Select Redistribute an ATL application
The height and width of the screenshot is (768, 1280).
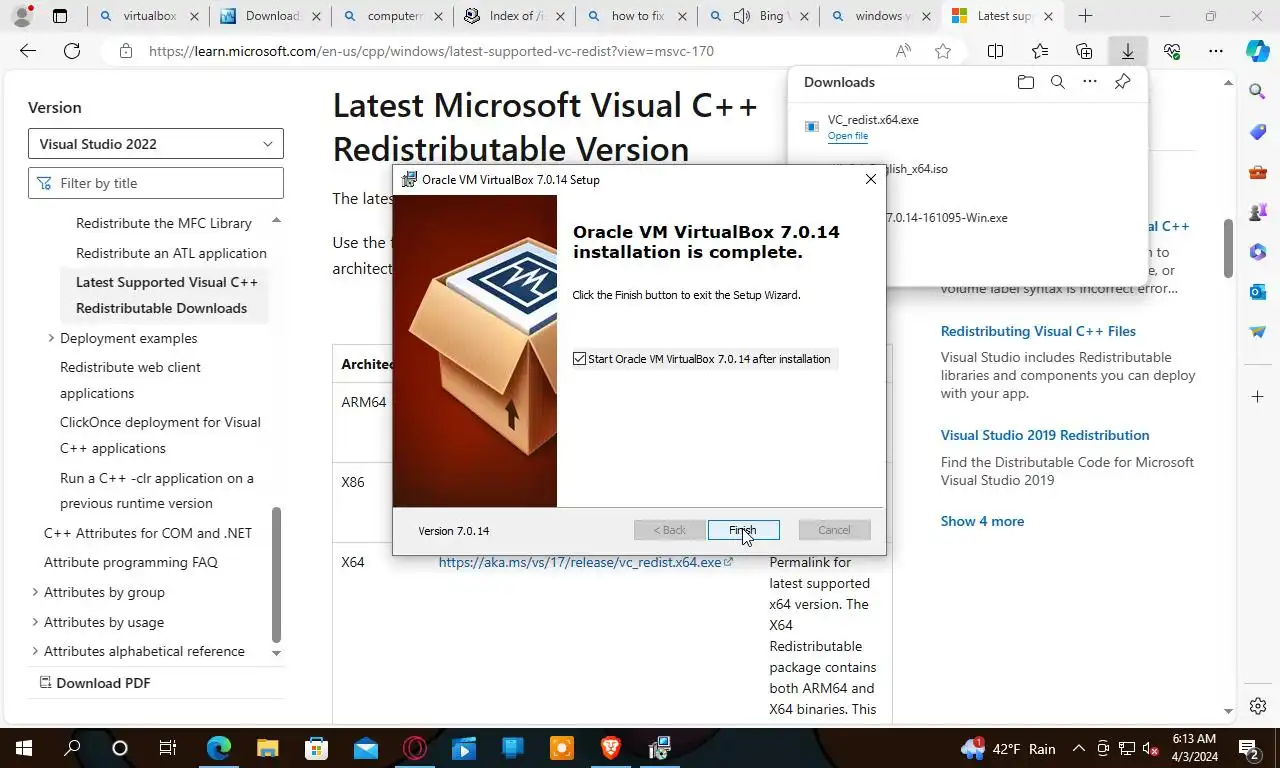[x=171, y=253]
